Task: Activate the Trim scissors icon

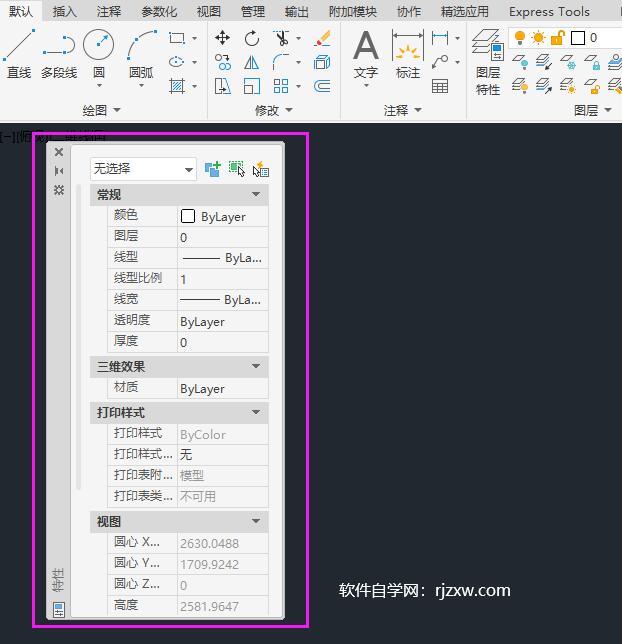Action: pos(281,38)
